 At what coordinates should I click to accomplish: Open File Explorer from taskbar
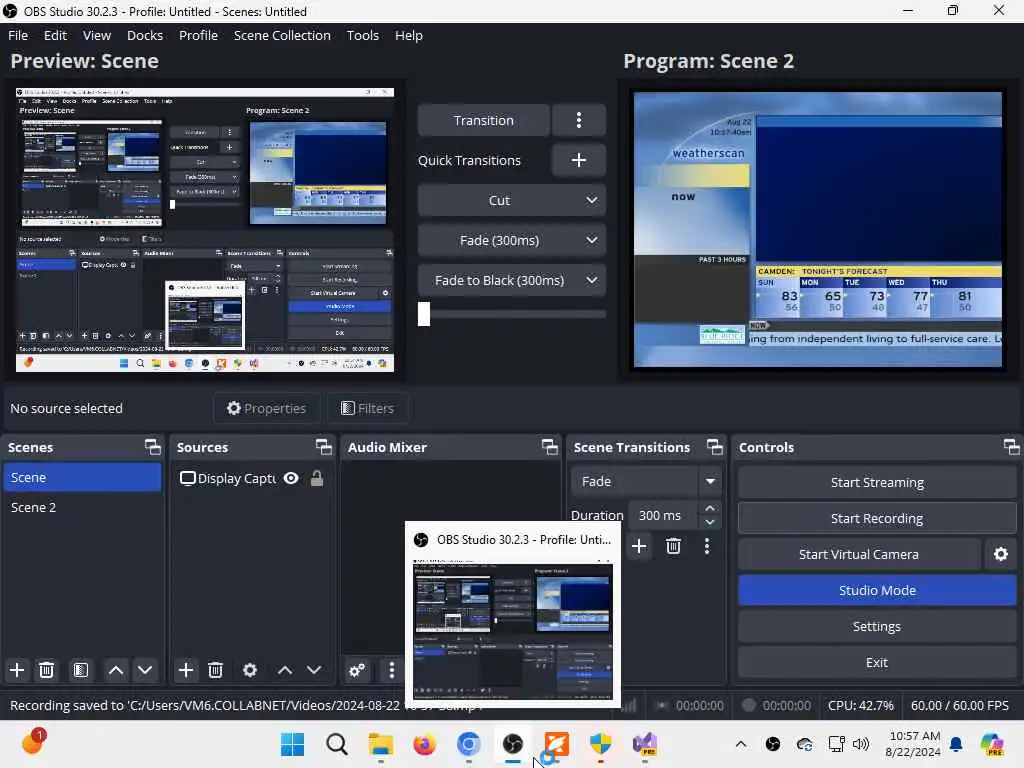[380, 744]
